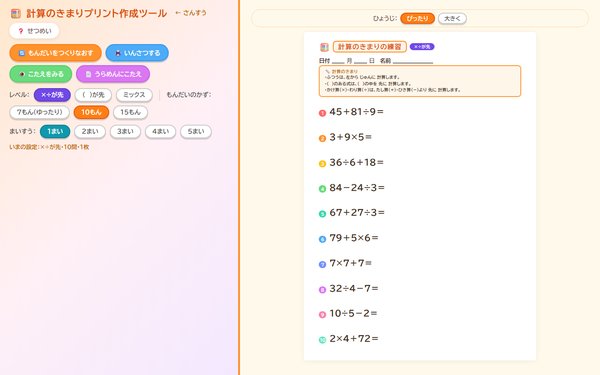Screen dimensions: 600x375
Task: Click problem 67+27÷3=
Action: [x=357, y=212]
